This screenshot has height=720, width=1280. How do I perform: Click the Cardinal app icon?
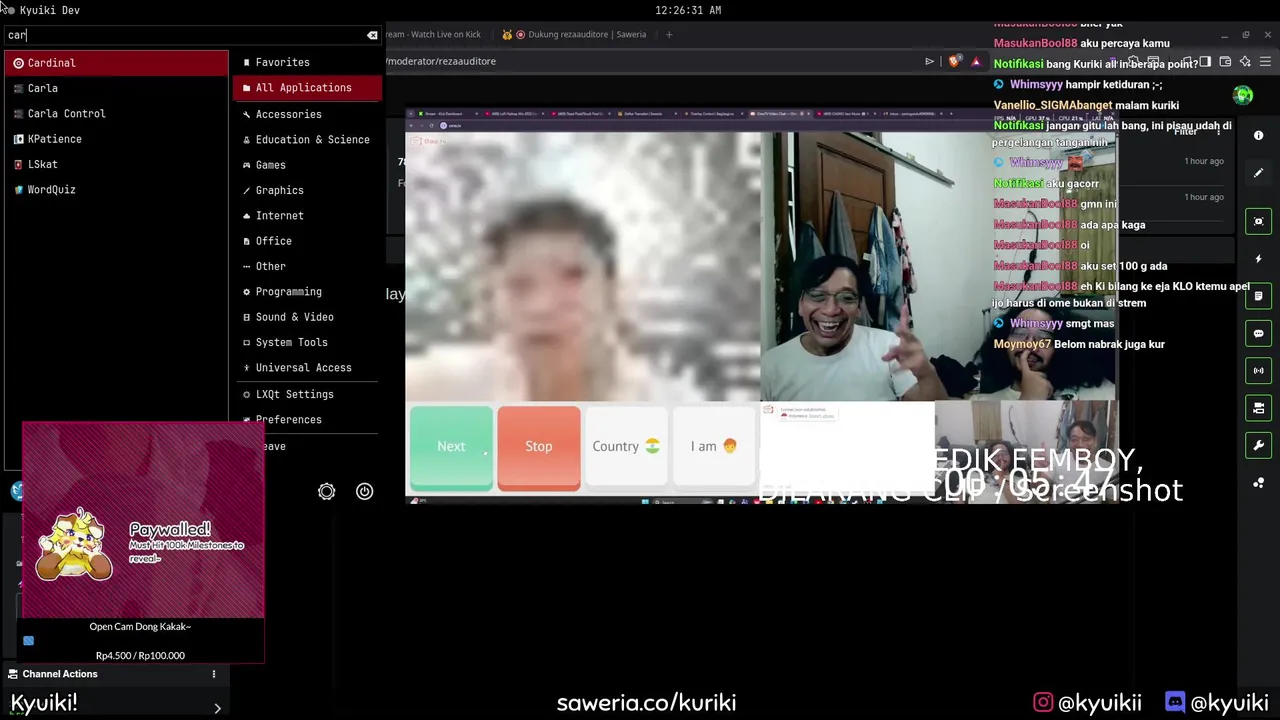click(x=18, y=63)
